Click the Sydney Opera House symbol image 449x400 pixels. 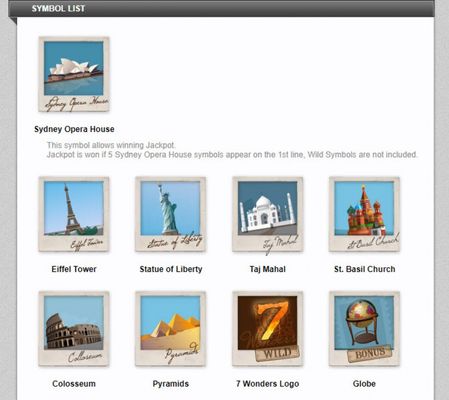(x=74, y=74)
